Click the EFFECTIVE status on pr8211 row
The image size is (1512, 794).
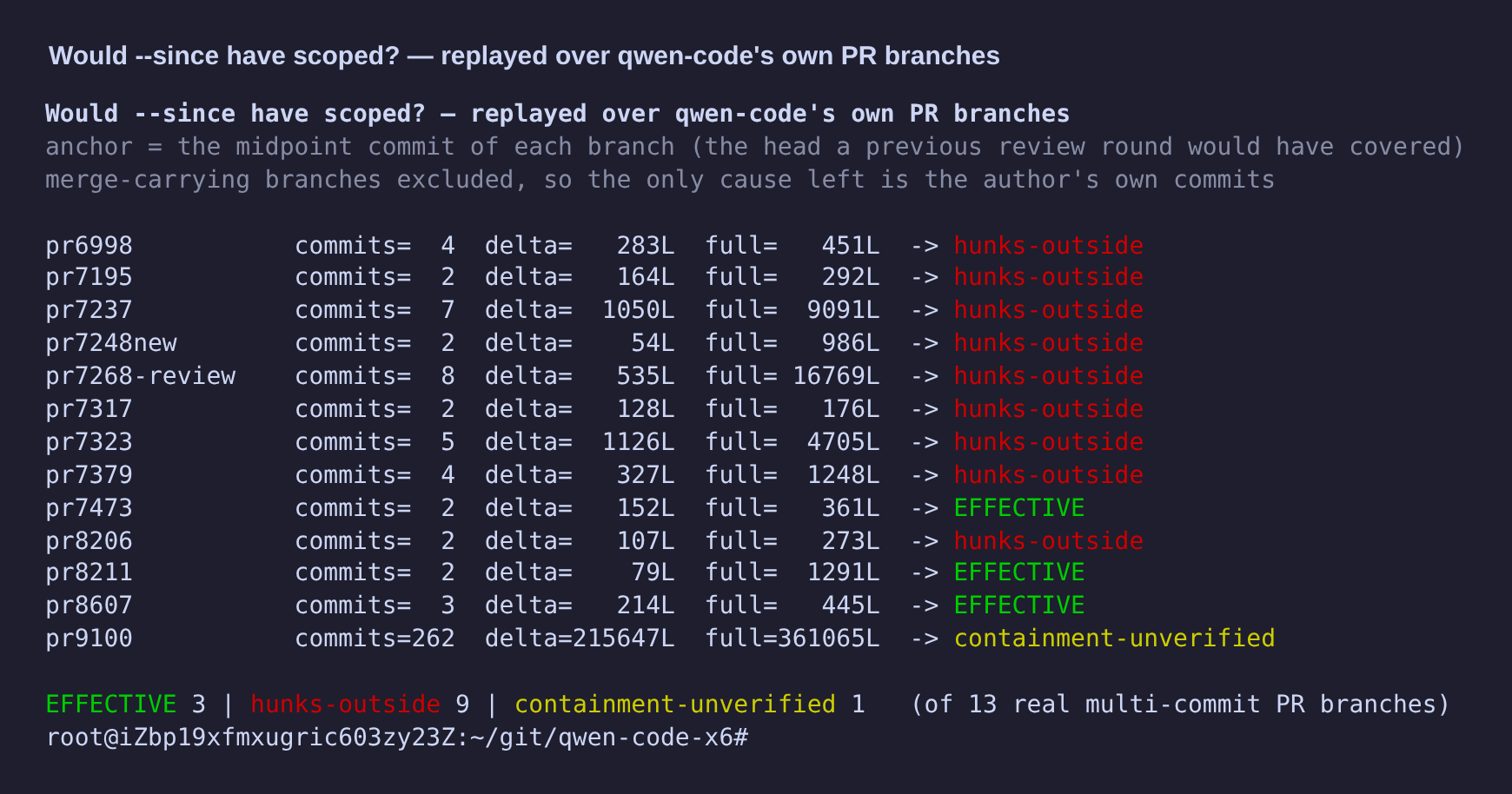[x=1019, y=572]
